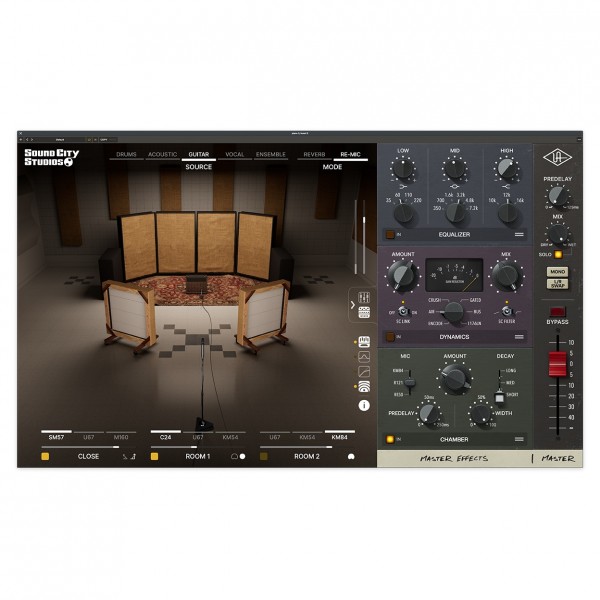The image size is (600, 600).
Task: Toggle the Solo light button
Action: click(x=558, y=254)
